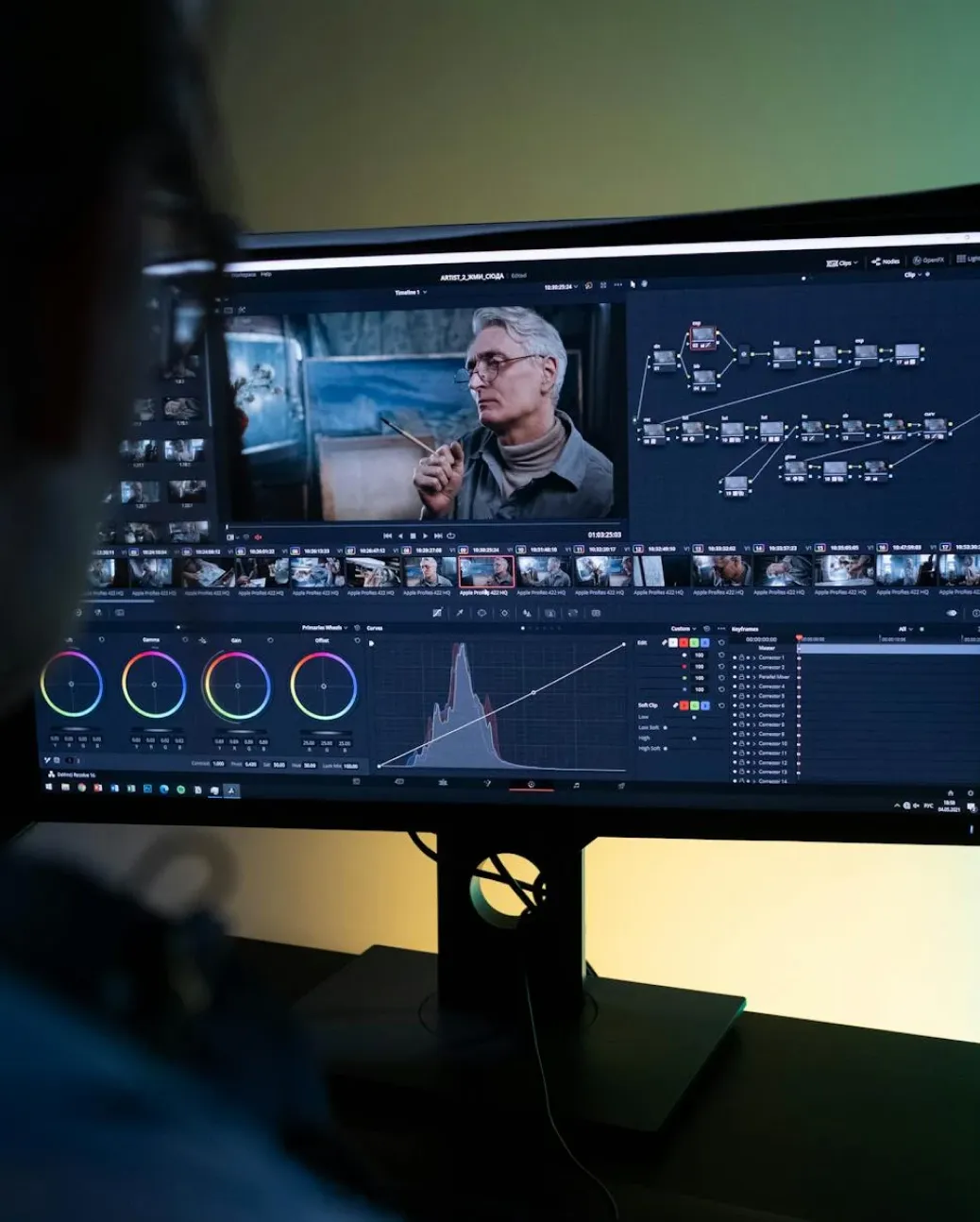This screenshot has width=980, height=1222.
Task: Click the Windows Start button
Action: (49, 787)
